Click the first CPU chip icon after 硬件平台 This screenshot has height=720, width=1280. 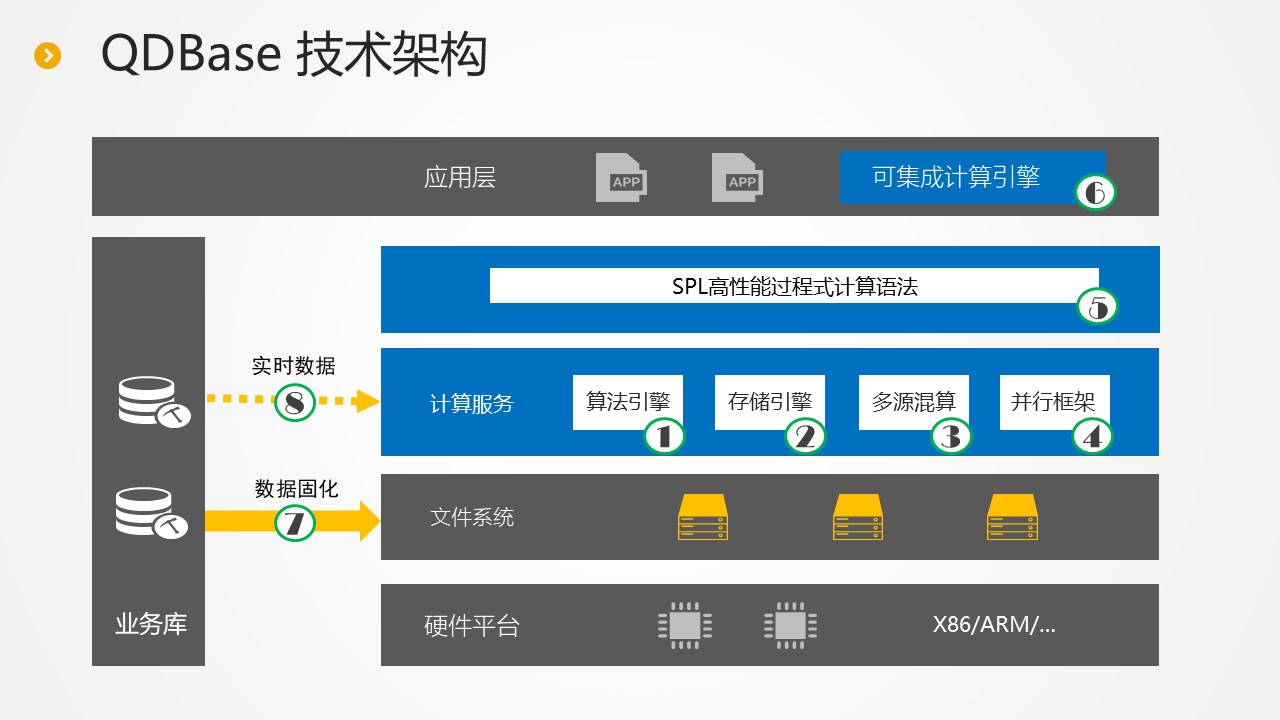coord(685,625)
